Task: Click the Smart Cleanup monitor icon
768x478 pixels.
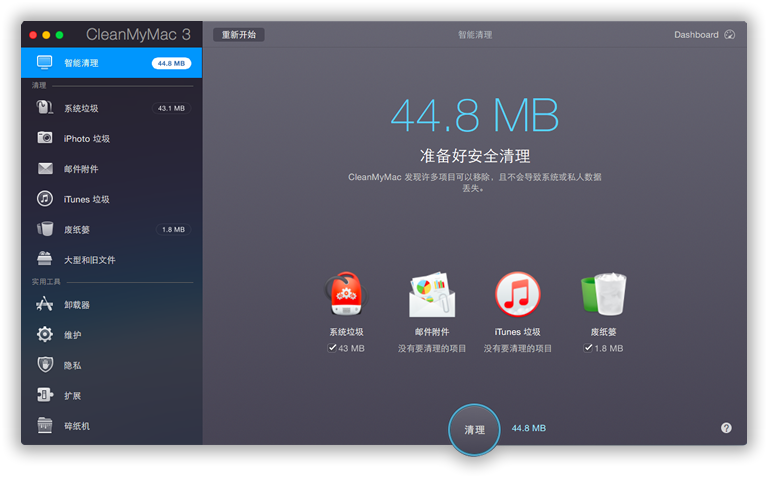Action: pyautogui.click(x=45, y=63)
